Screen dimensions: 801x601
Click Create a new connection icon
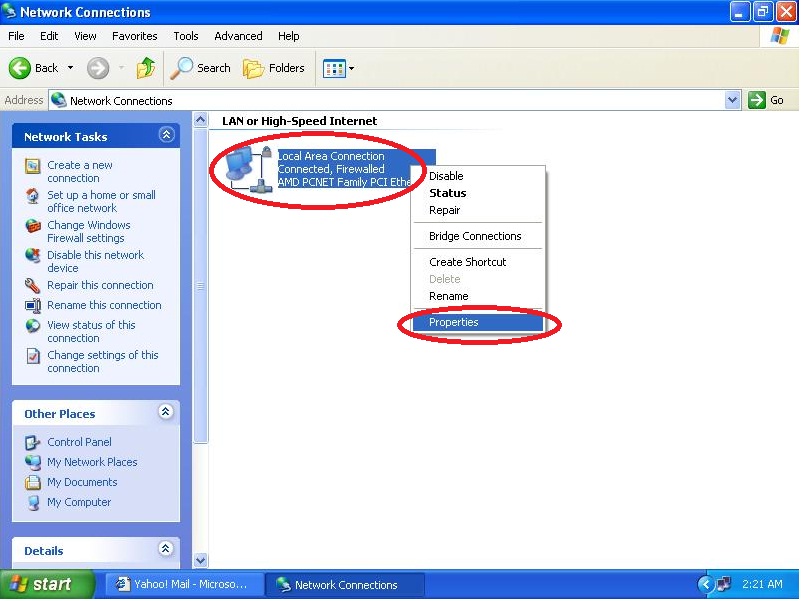click(33, 166)
